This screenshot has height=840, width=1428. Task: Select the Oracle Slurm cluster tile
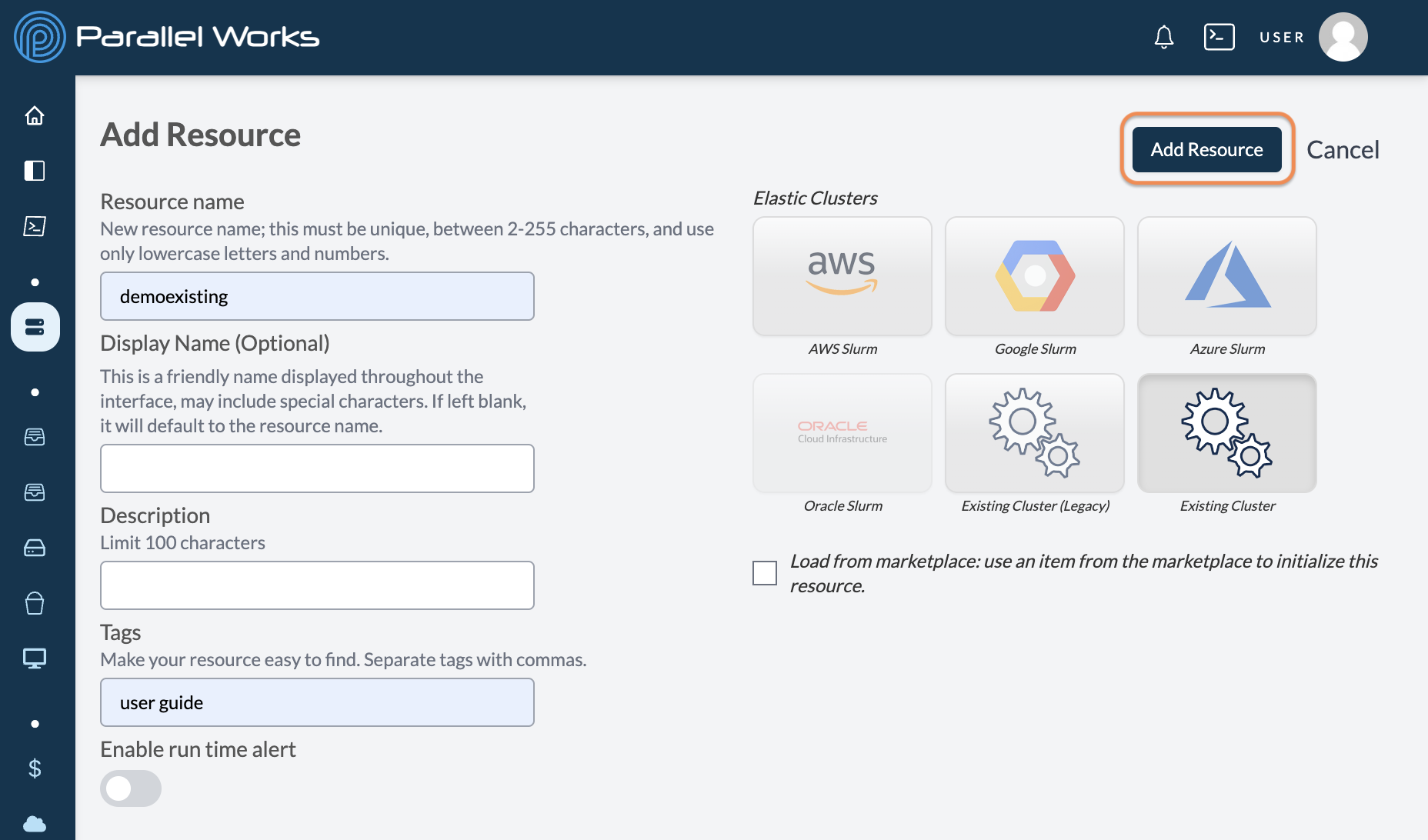click(842, 433)
